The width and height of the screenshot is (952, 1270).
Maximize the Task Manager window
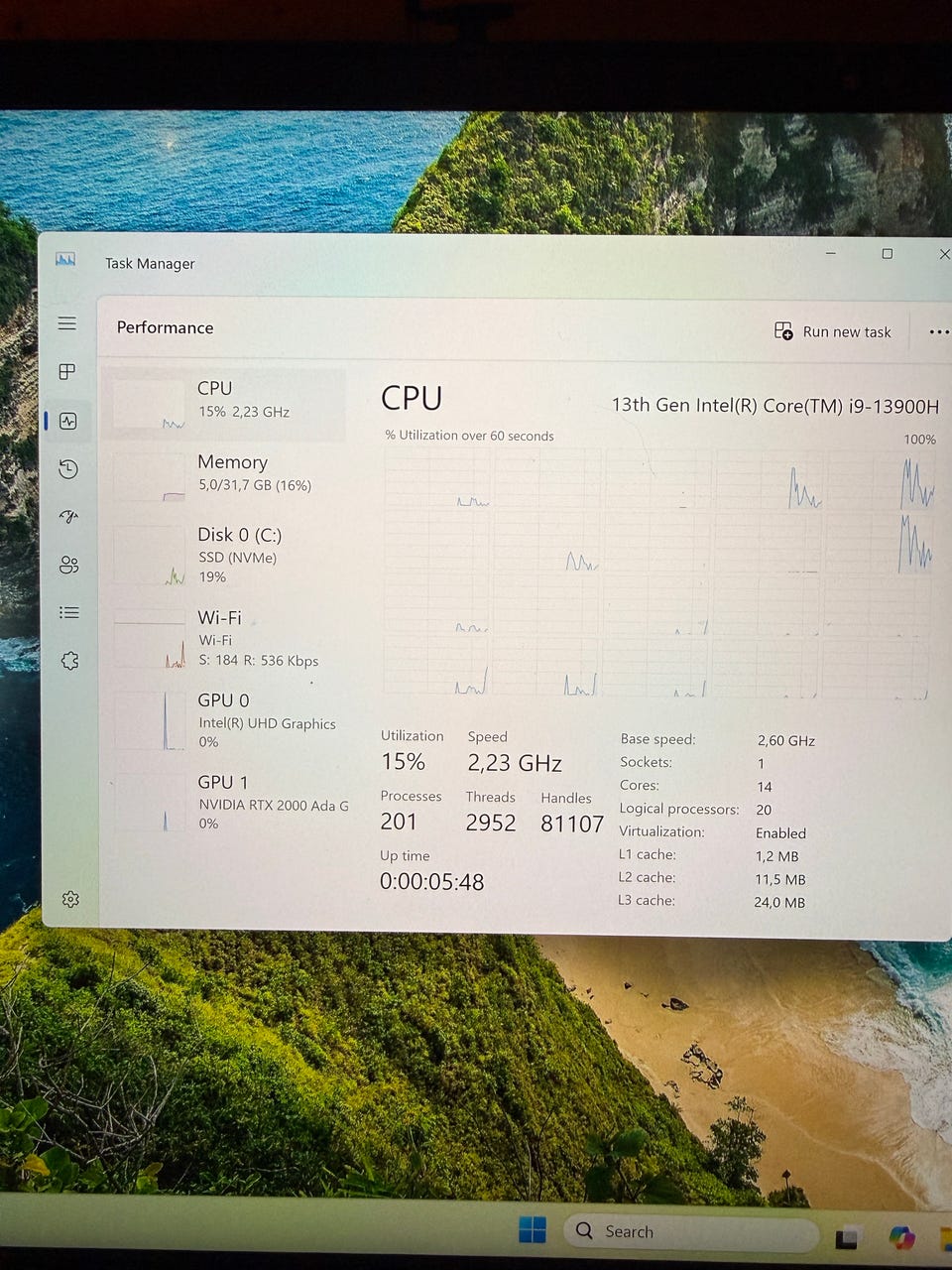pos(888,254)
